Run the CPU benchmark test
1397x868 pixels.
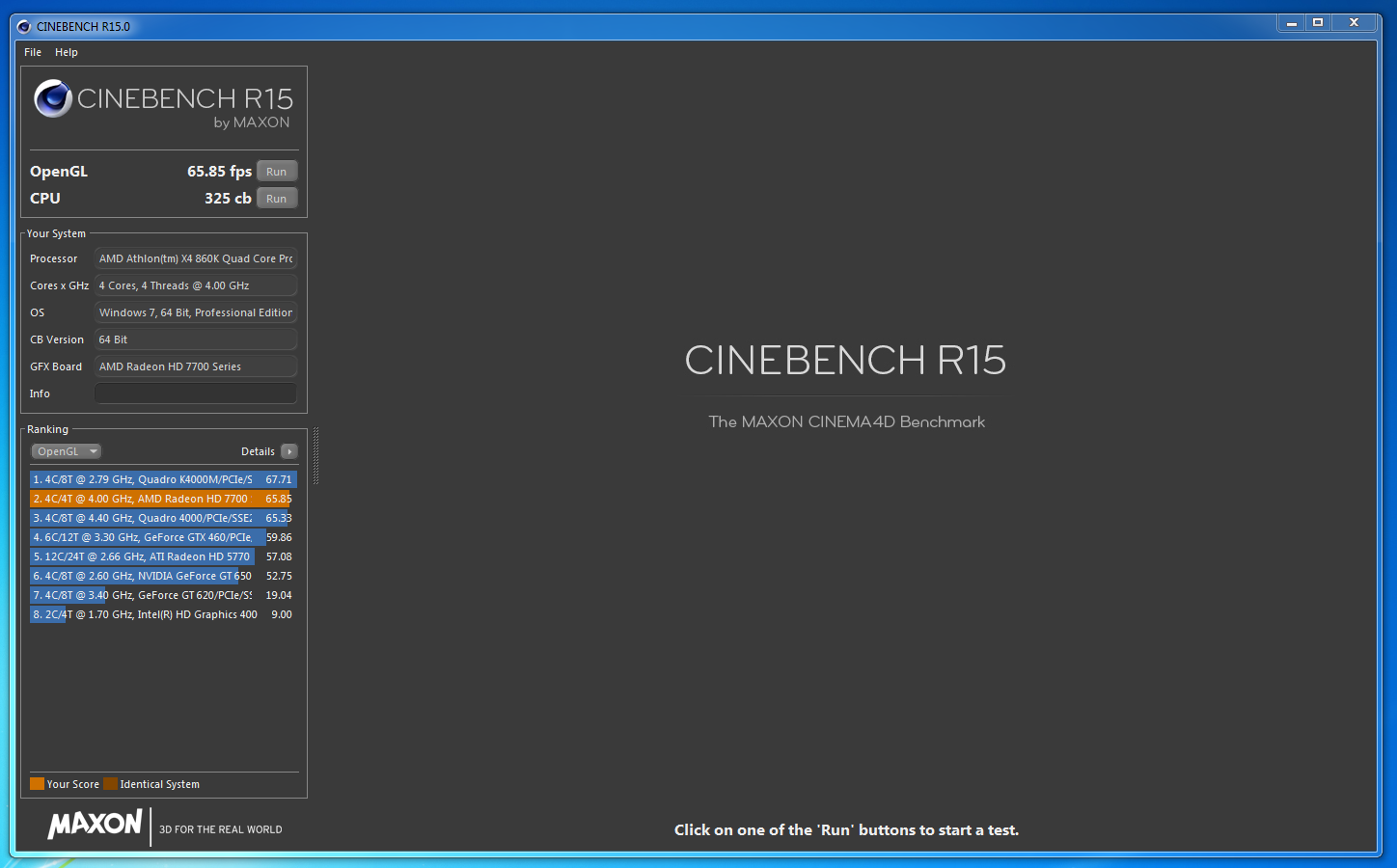[x=277, y=199]
